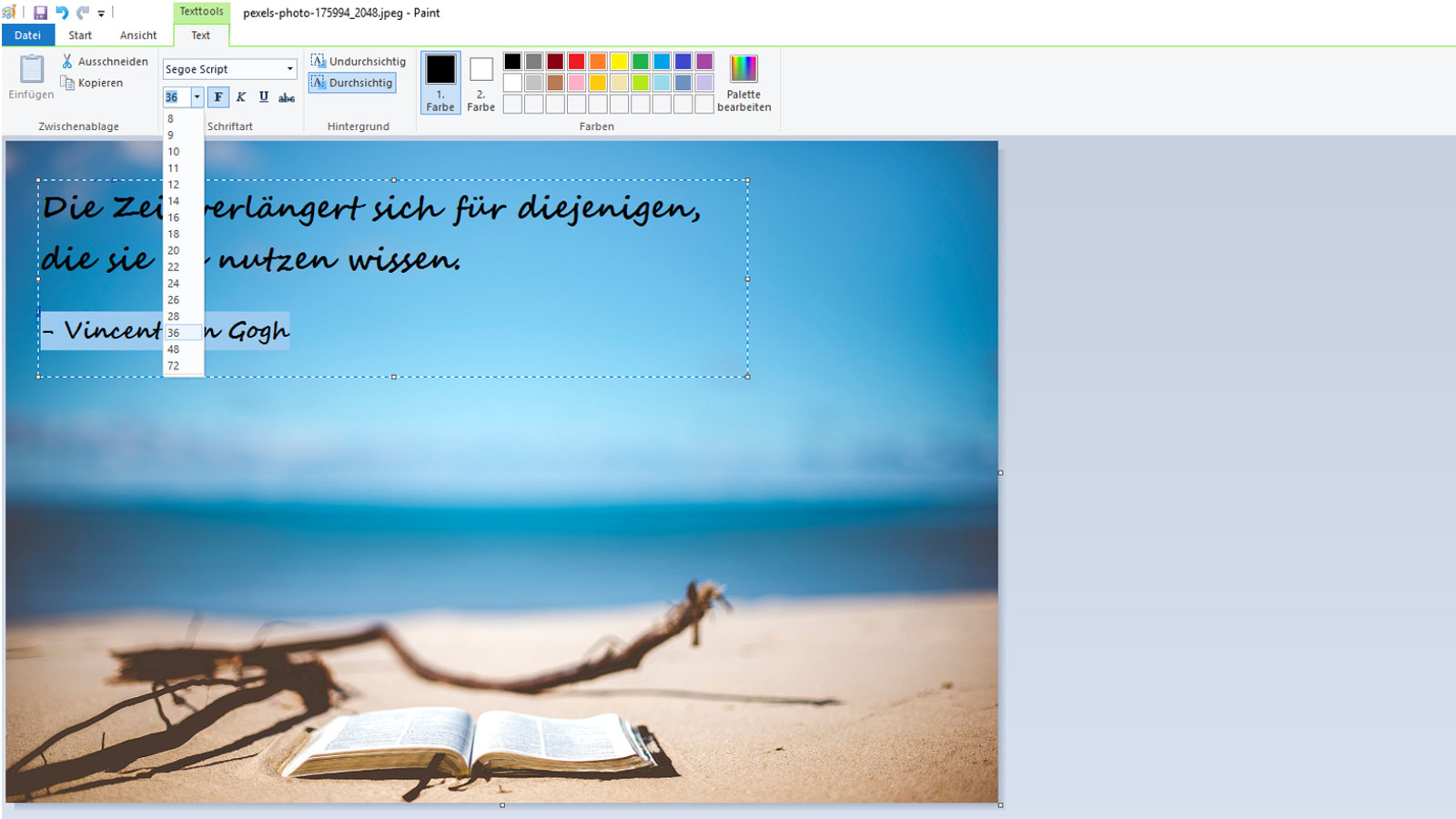1456x819 pixels.
Task: Click the undo arrow icon
Action: [62, 13]
